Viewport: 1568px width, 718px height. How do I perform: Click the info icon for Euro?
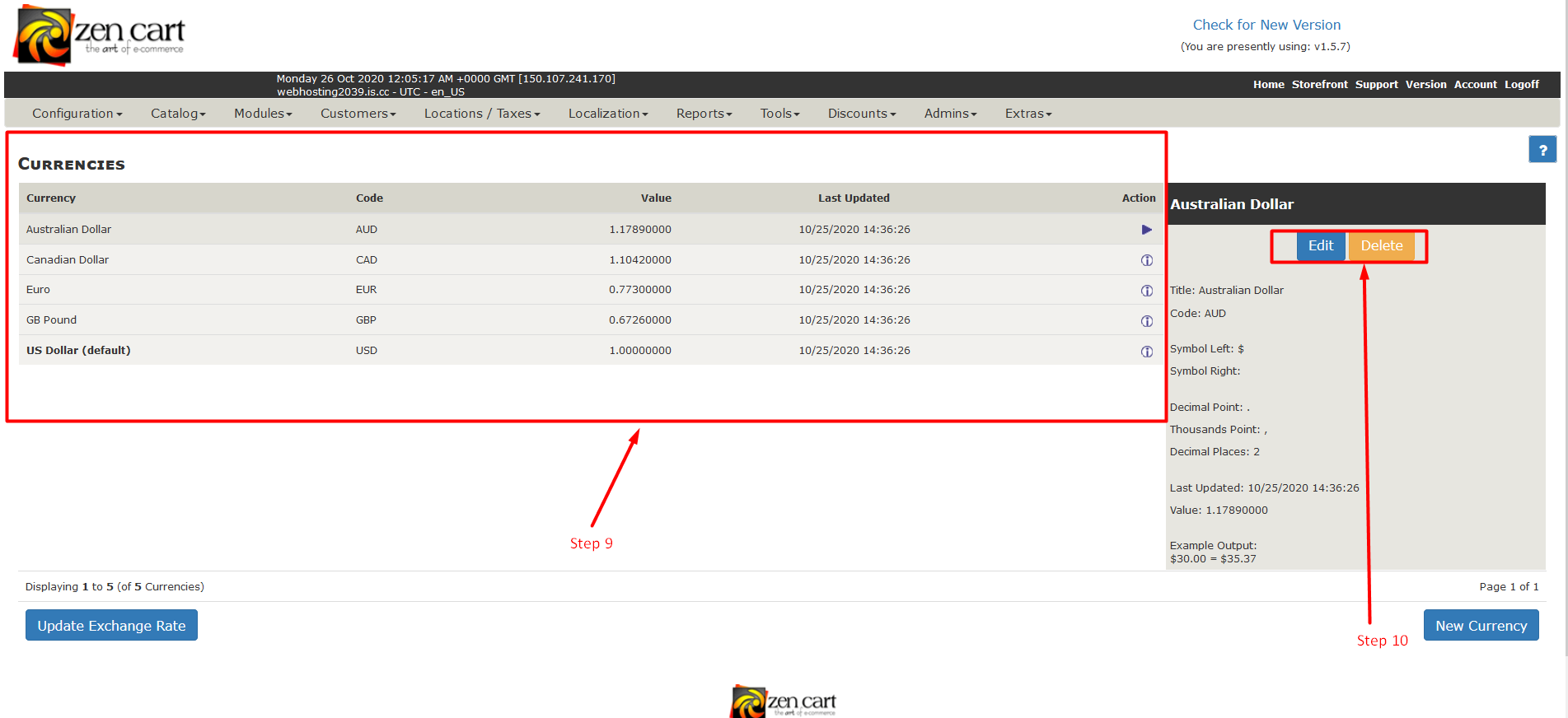pos(1146,291)
